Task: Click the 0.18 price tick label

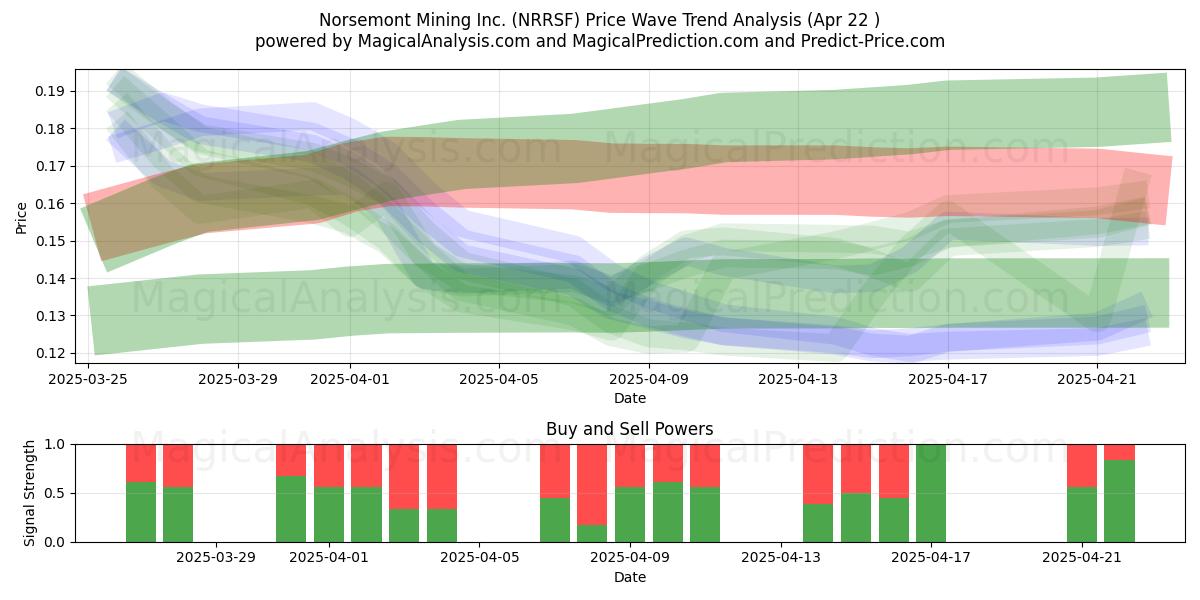Action: pos(51,129)
